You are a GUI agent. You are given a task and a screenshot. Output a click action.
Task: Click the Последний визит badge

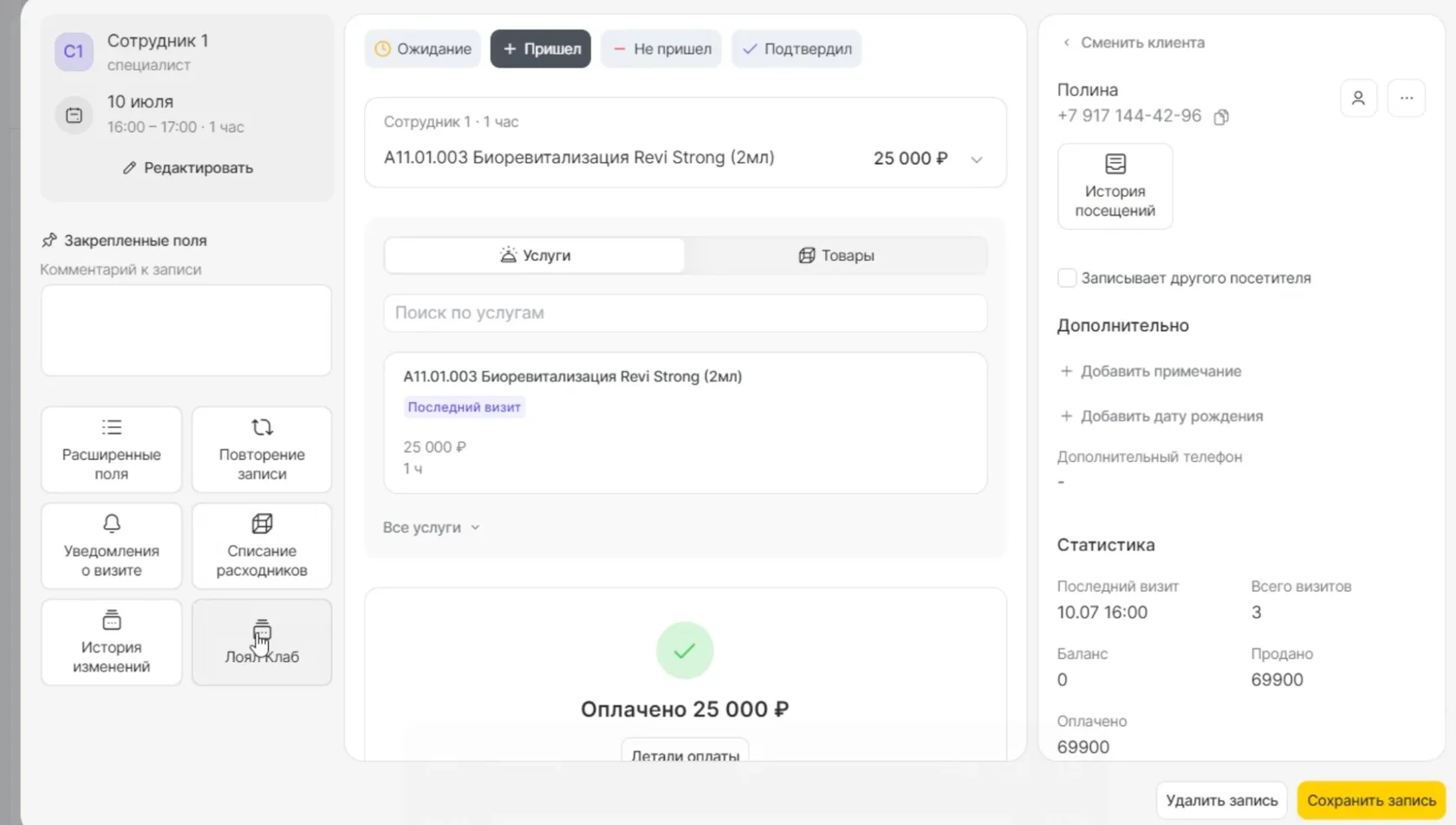click(465, 407)
